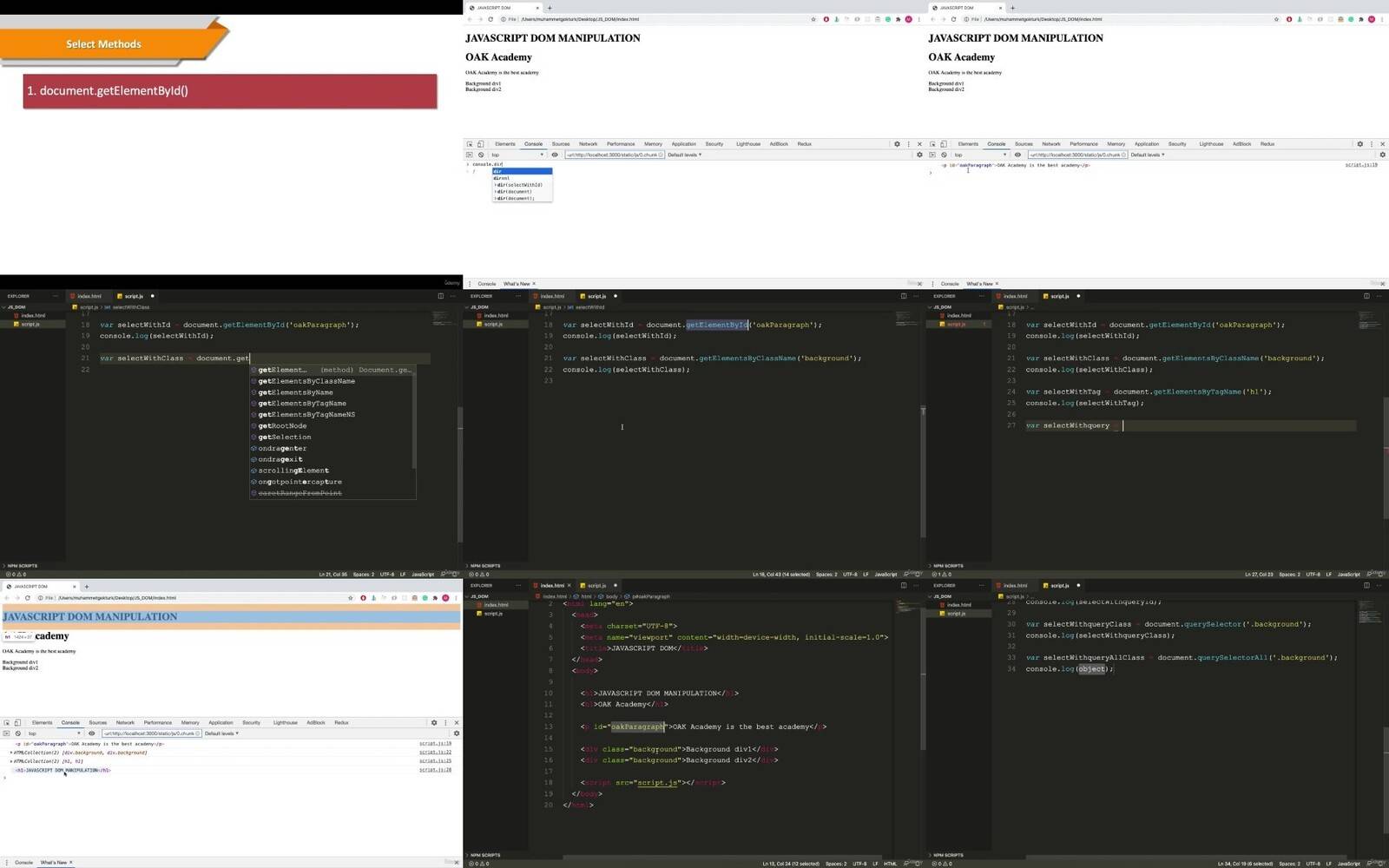Reload page in browser logging only oakParagraph
1389x868 pixels.
click(x=953, y=19)
